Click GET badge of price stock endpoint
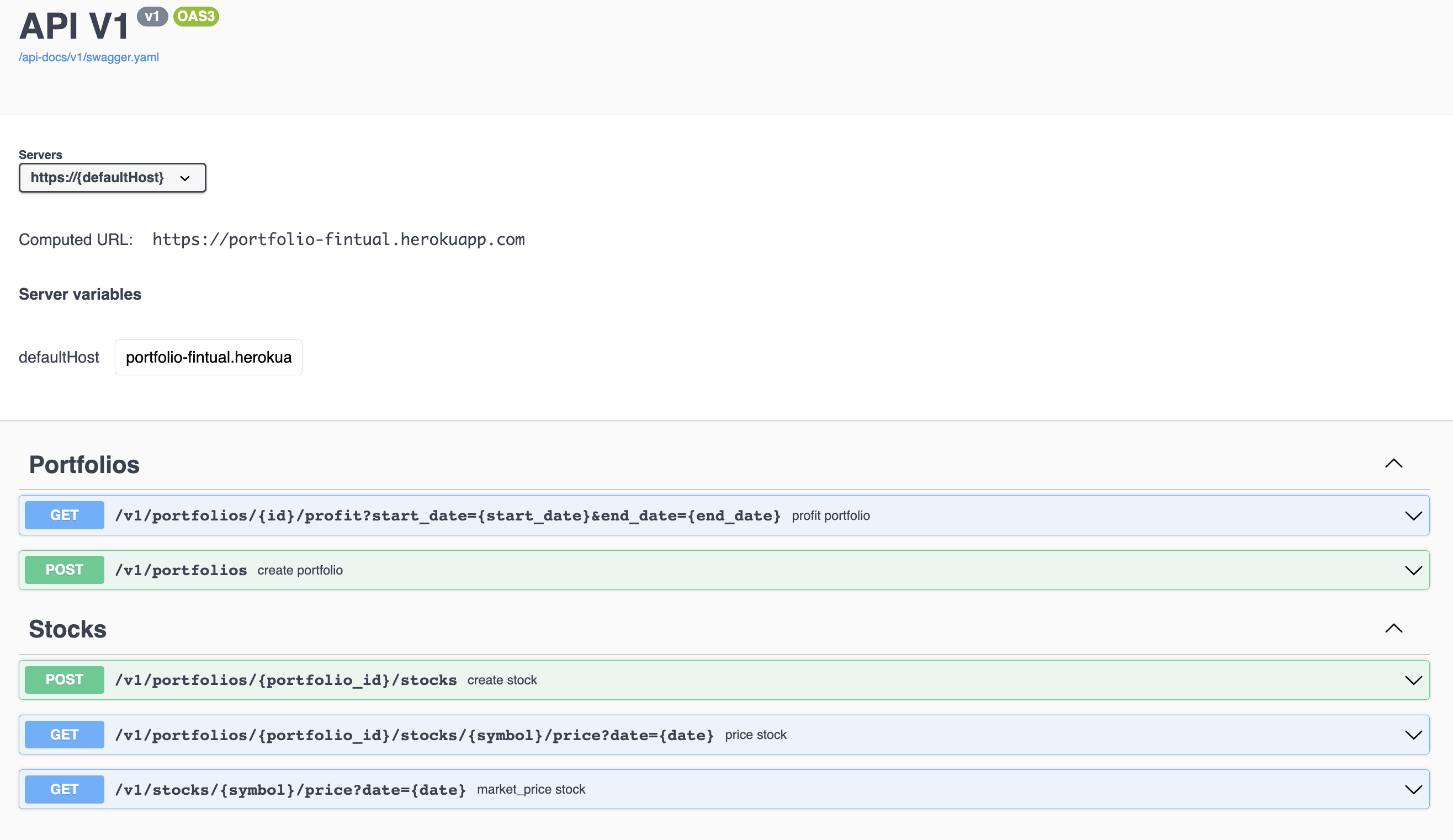The height and width of the screenshot is (840, 1453). pos(65,735)
